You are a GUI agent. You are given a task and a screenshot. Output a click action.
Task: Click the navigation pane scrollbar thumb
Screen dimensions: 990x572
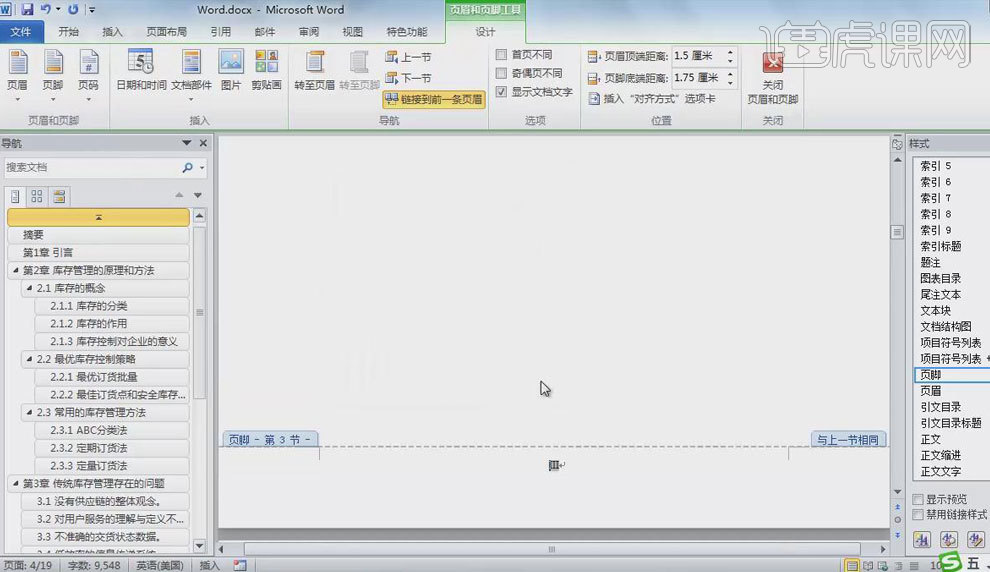pyautogui.click(x=200, y=313)
